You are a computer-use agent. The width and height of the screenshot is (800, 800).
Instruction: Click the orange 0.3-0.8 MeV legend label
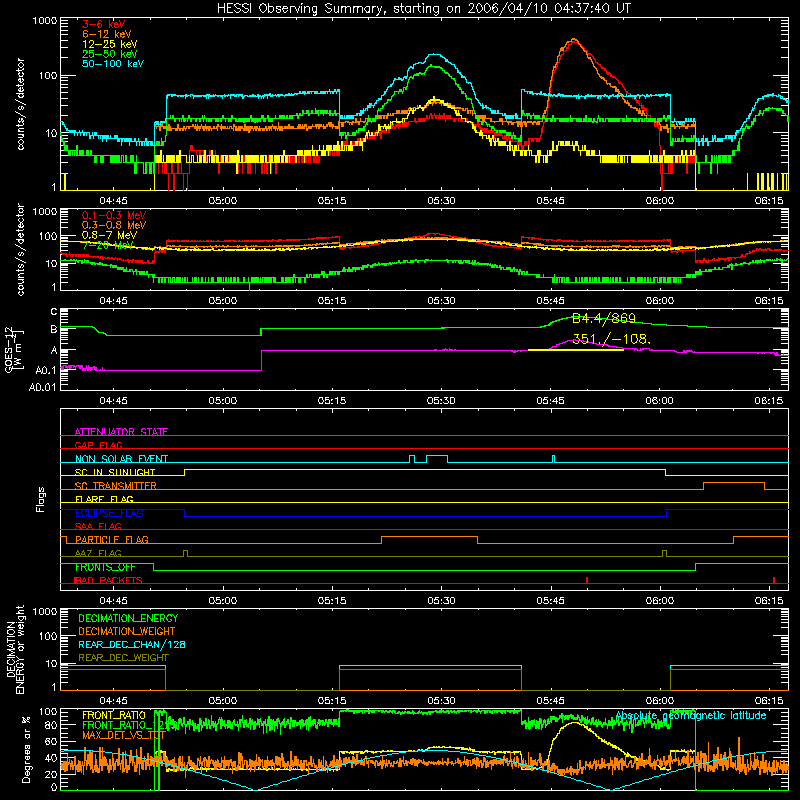(114, 225)
